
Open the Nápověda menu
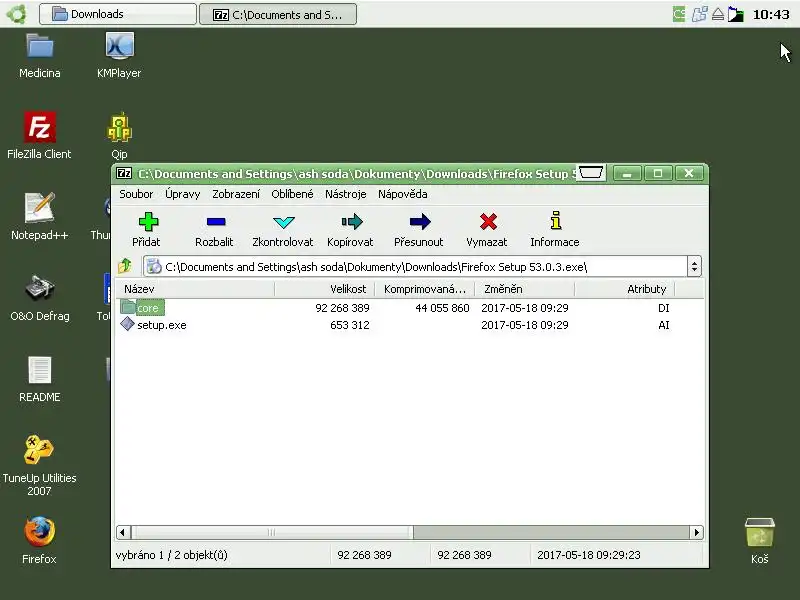tap(403, 194)
